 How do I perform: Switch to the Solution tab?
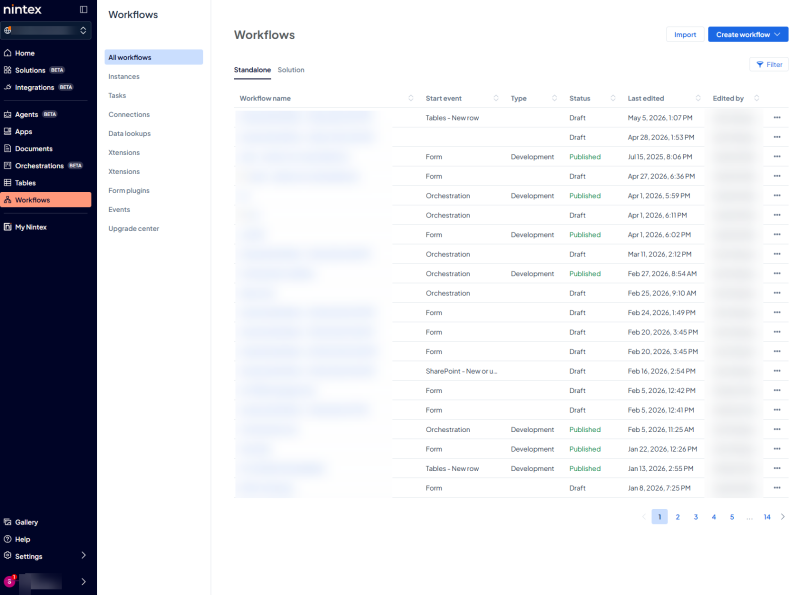(291, 70)
